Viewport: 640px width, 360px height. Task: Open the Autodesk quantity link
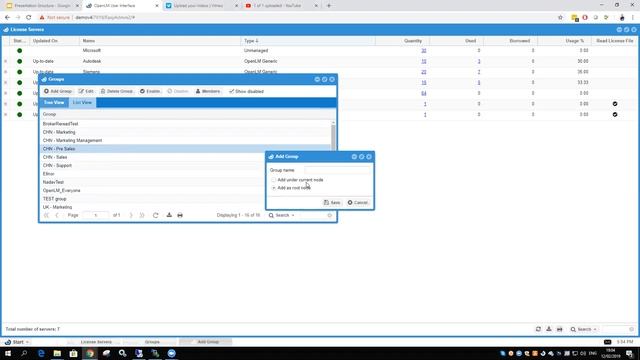[424, 61]
